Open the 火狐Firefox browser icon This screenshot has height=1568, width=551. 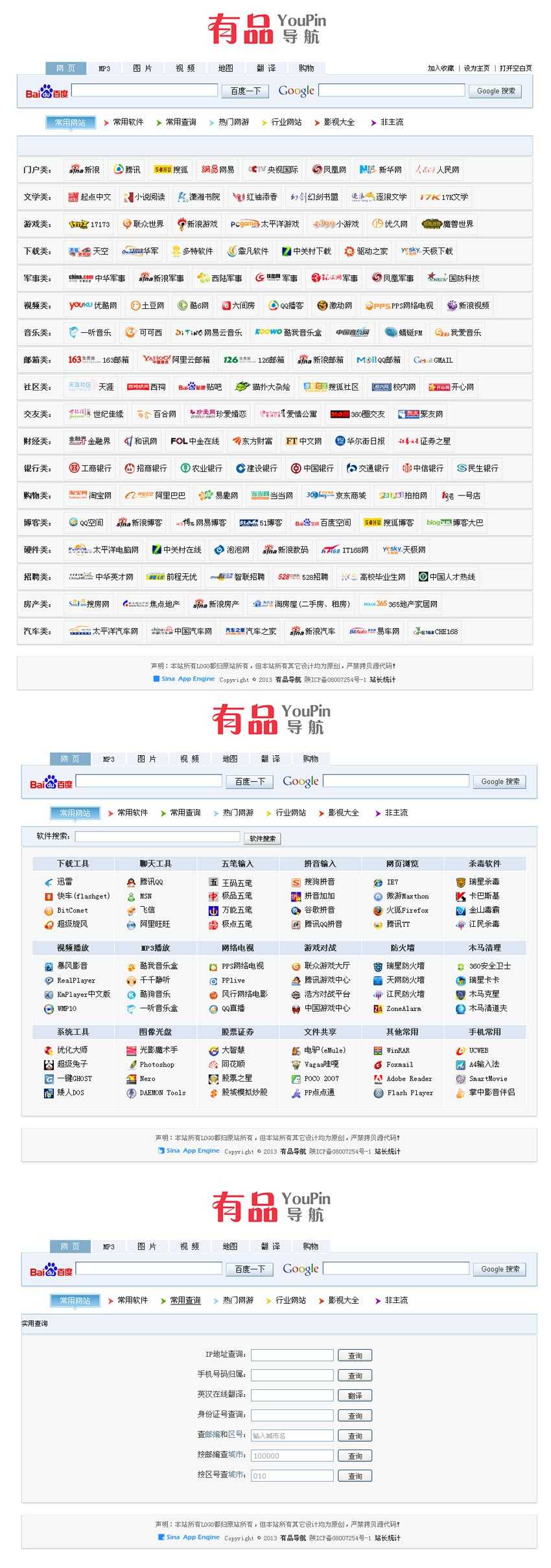tap(378, 911)
